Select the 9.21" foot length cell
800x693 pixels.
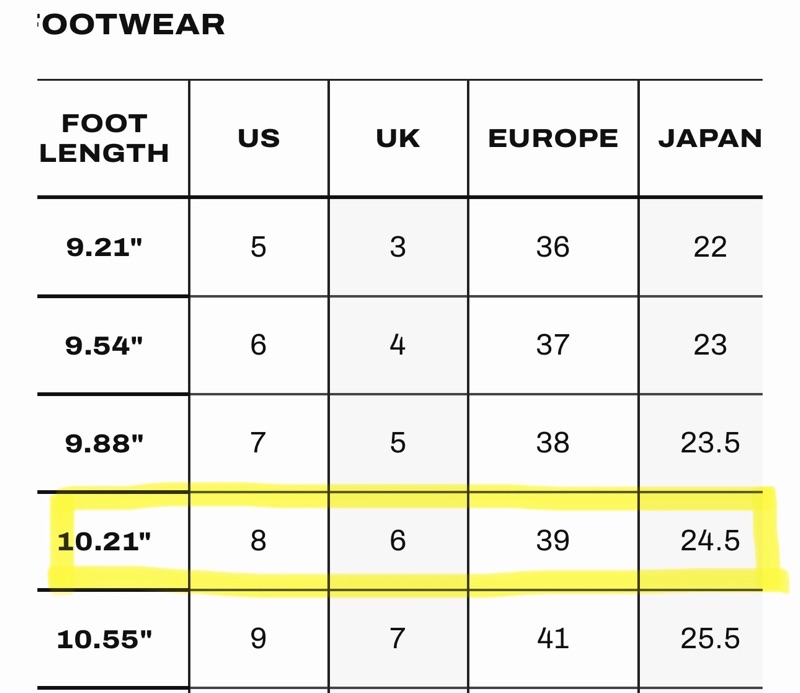tap(104, 248)
